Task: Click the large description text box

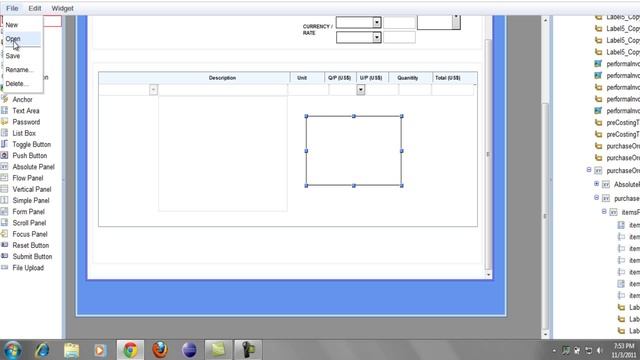Action: pyautogui.click(x=222, y=154)
